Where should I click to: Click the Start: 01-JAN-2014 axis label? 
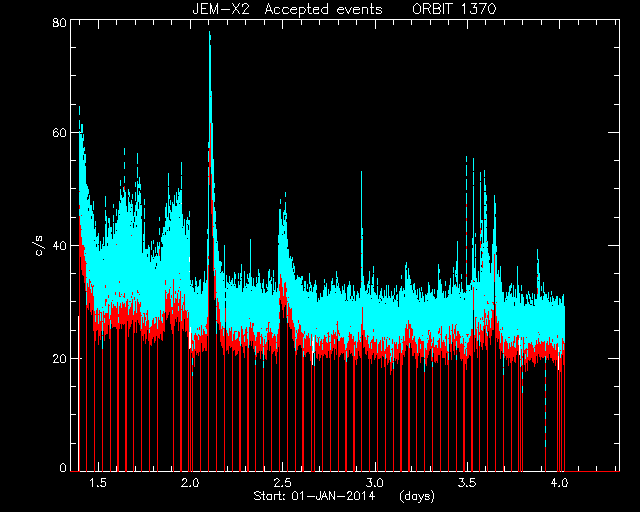click(314, 496)
